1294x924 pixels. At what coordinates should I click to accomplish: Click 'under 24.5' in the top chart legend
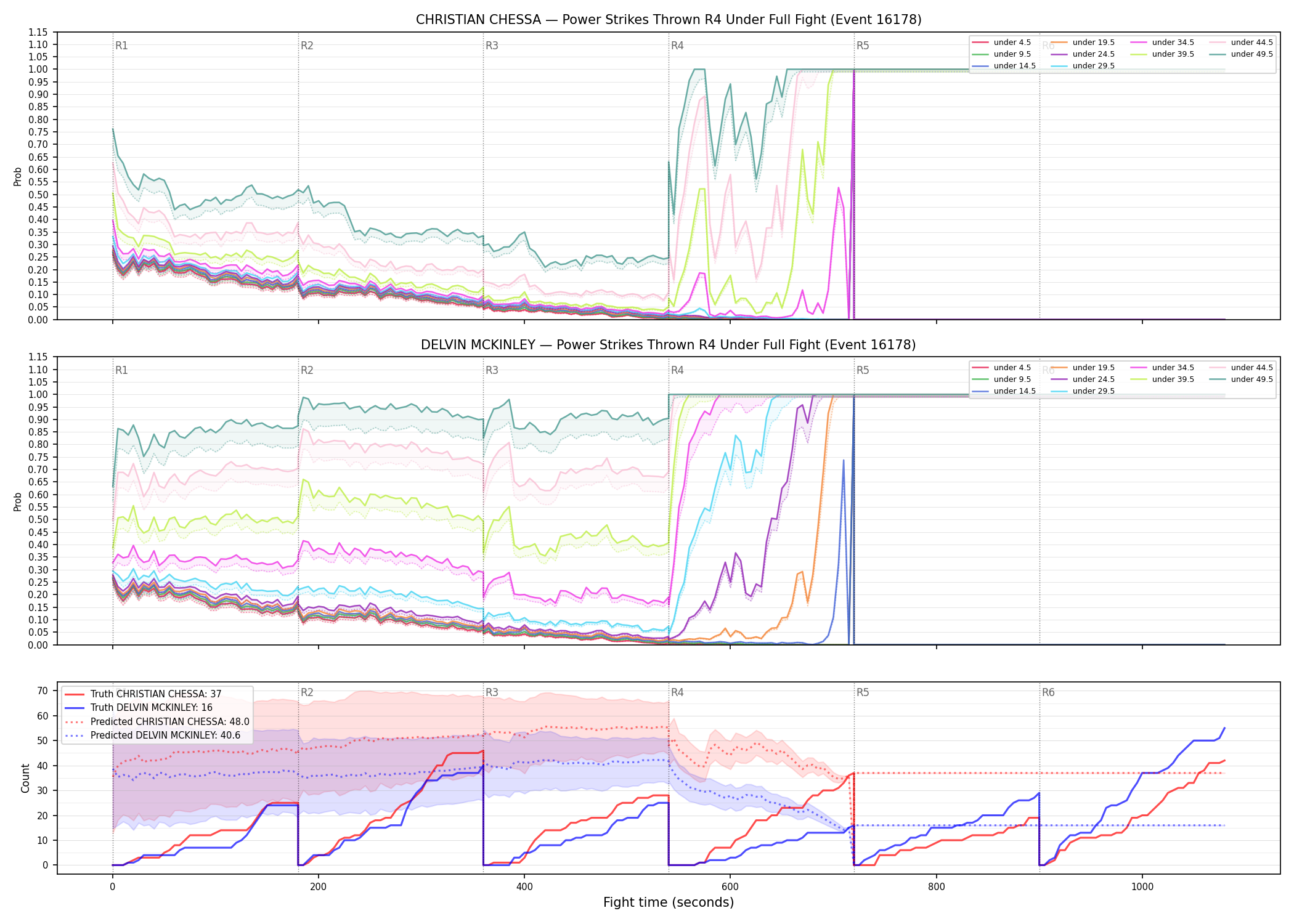coord(1083,54)
